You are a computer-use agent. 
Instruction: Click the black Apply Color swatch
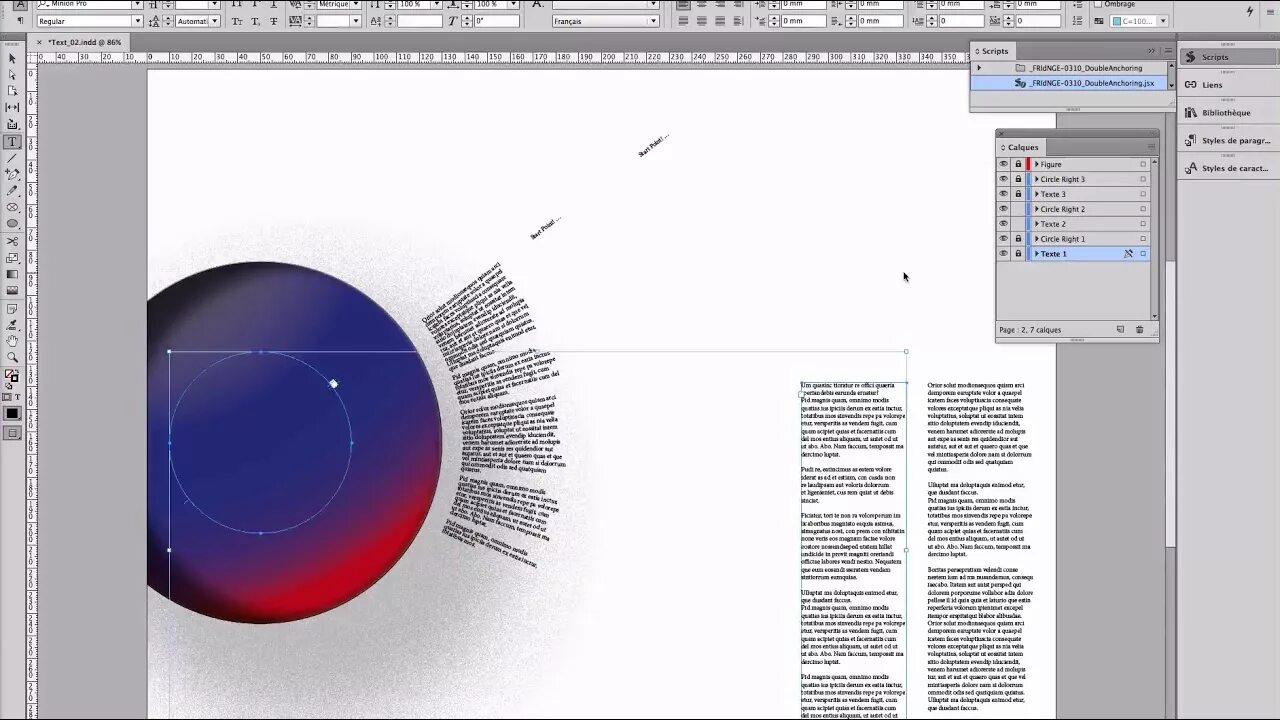pyautogui.click(x=12, y=413)
